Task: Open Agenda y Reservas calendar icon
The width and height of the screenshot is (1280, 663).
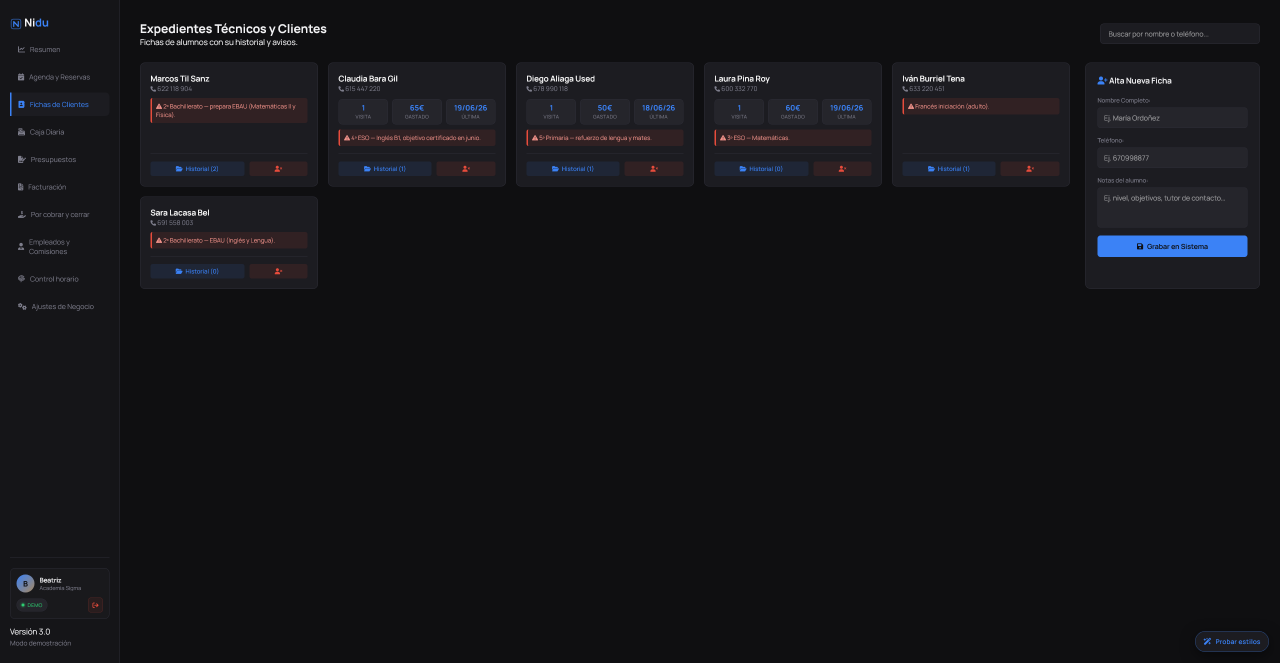Action: pos(21,77)
